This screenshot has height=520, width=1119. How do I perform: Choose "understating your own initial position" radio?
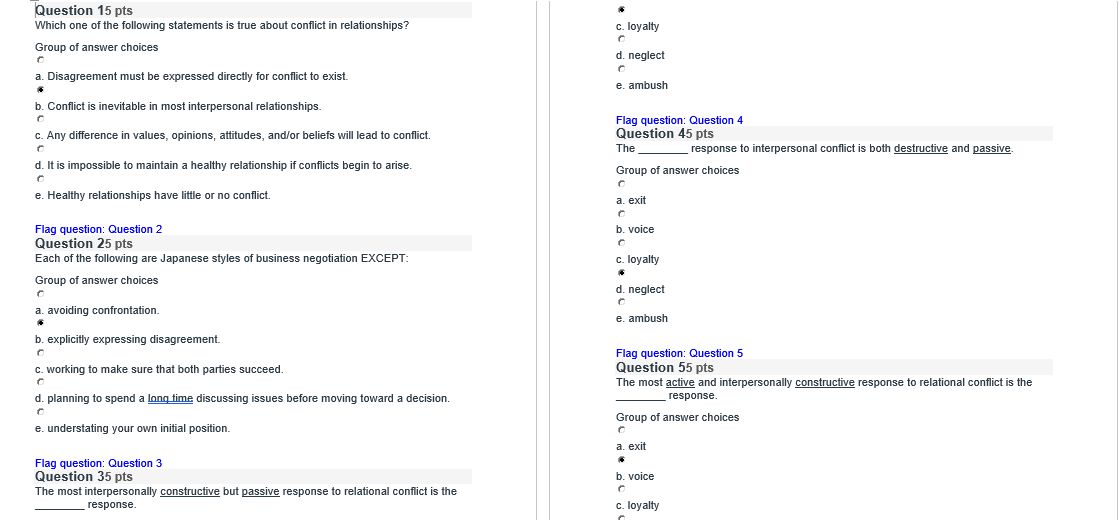point(39,412)
